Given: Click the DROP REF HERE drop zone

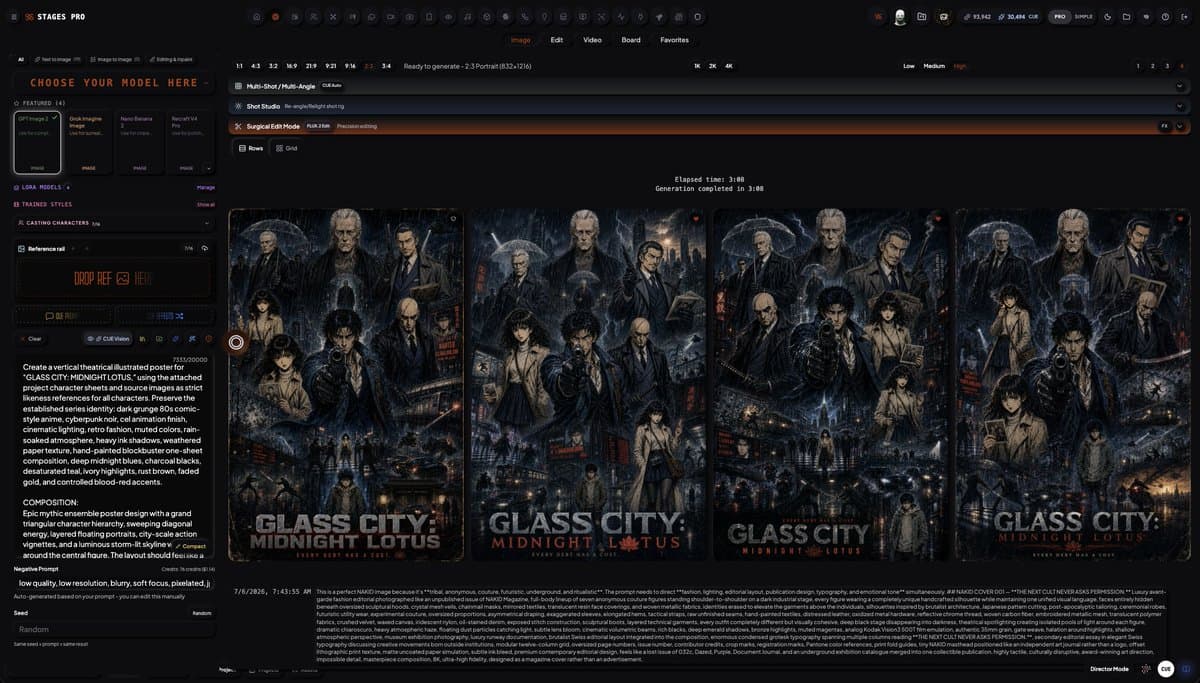Looking at the screenshot, I should (x=115, y=278).
